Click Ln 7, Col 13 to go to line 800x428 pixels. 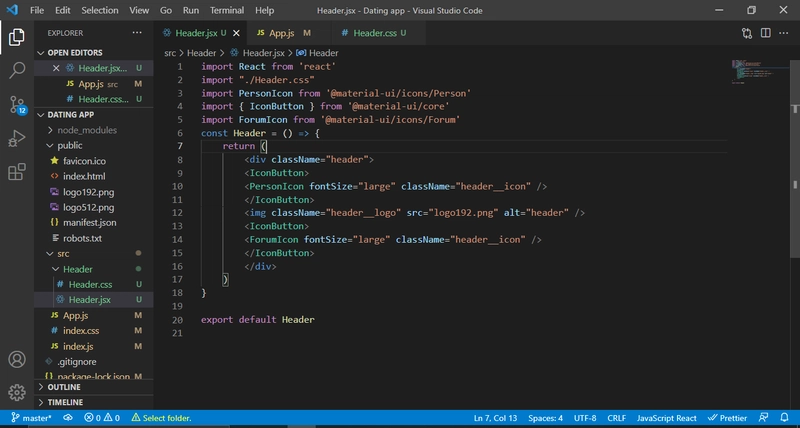point(495,418)
